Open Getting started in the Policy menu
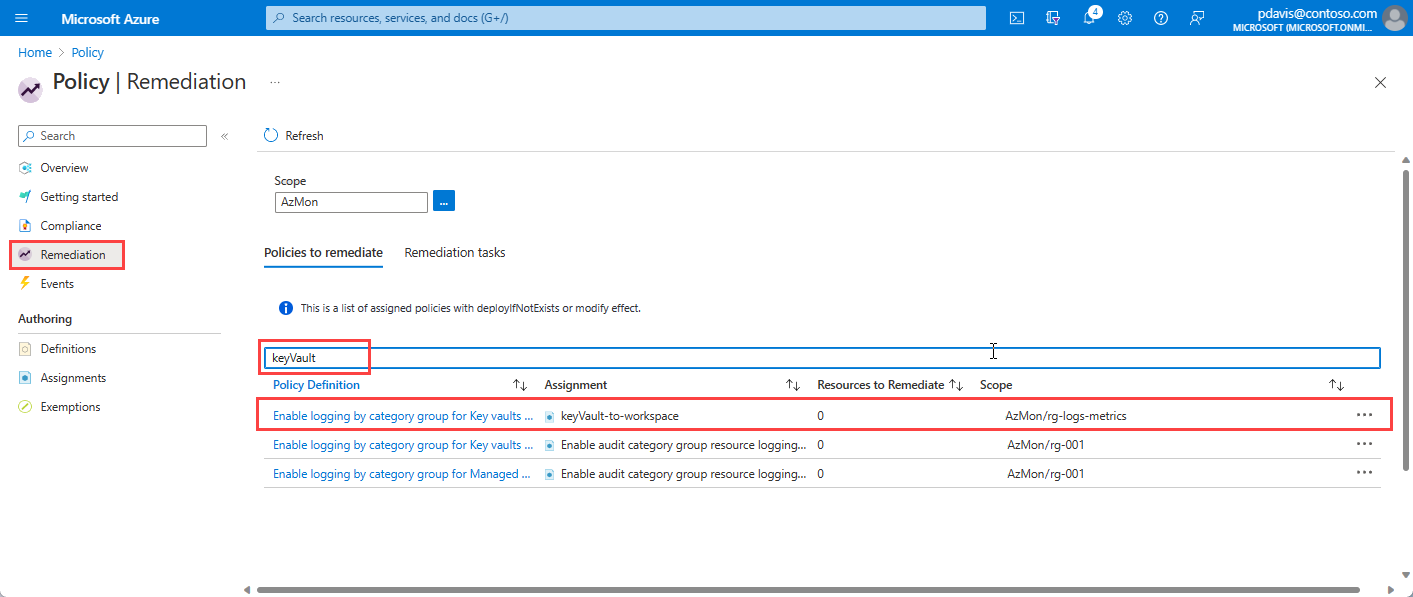 [79, 197]
